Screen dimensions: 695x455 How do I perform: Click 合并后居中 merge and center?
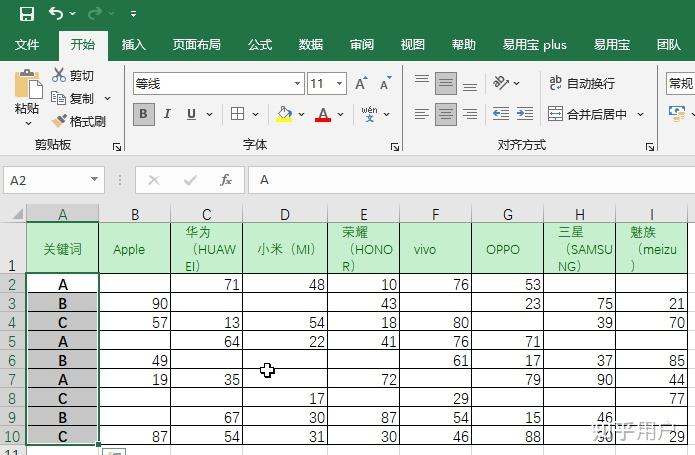587,114
